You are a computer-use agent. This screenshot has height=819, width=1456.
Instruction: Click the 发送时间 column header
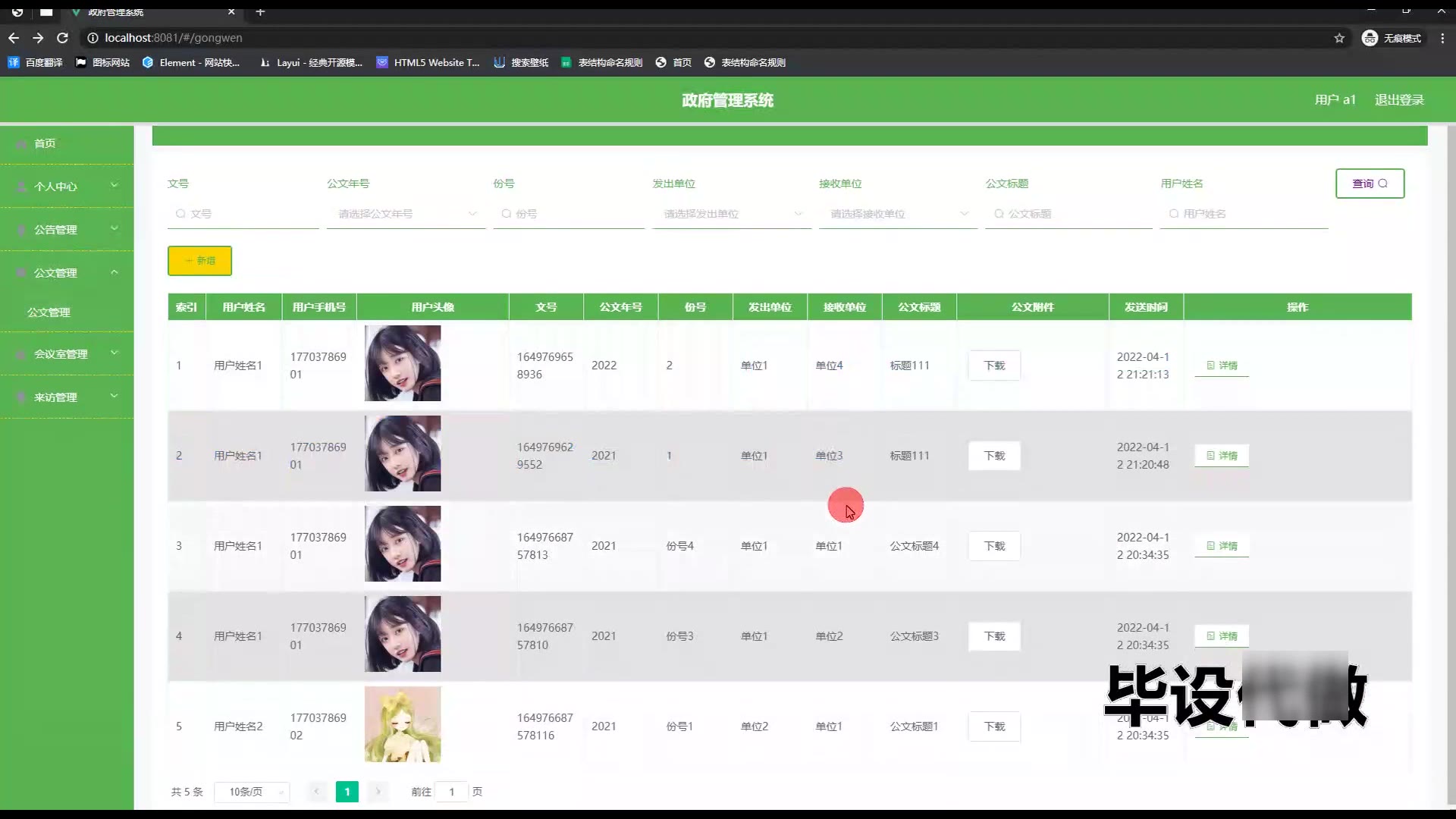click(x=1146, y=307)
